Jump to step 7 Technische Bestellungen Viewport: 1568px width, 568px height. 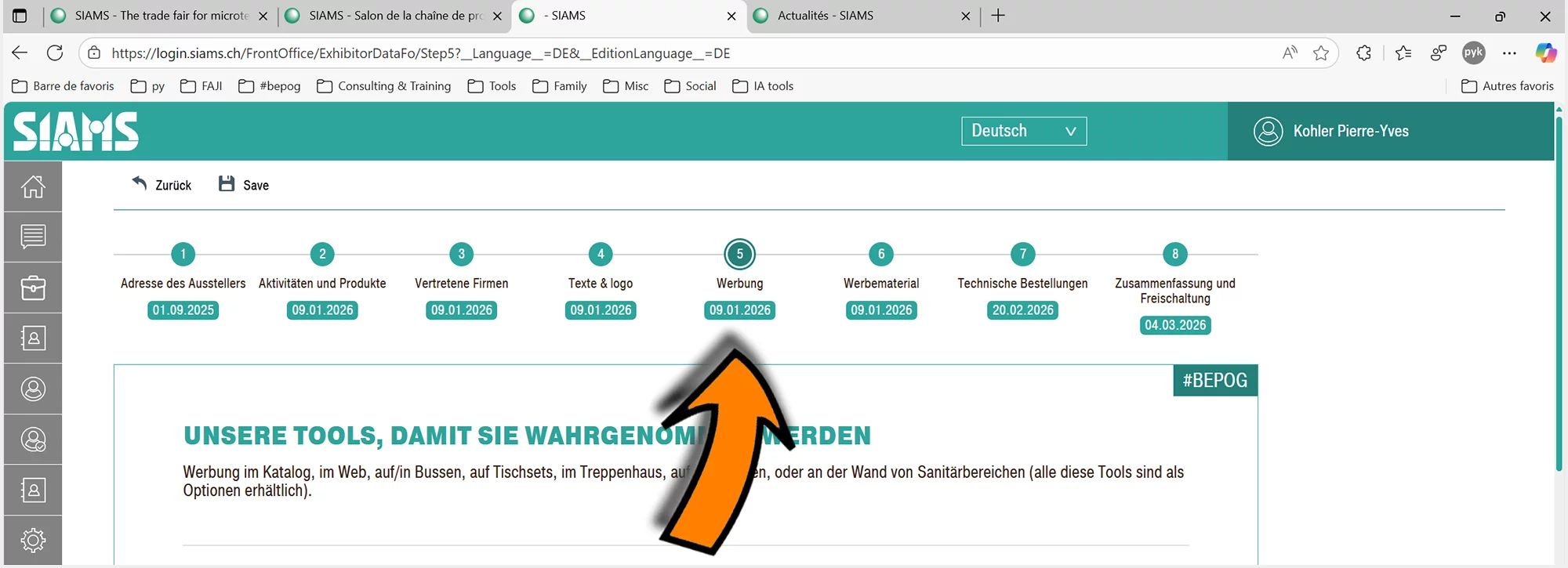[x=1022, y=254]
